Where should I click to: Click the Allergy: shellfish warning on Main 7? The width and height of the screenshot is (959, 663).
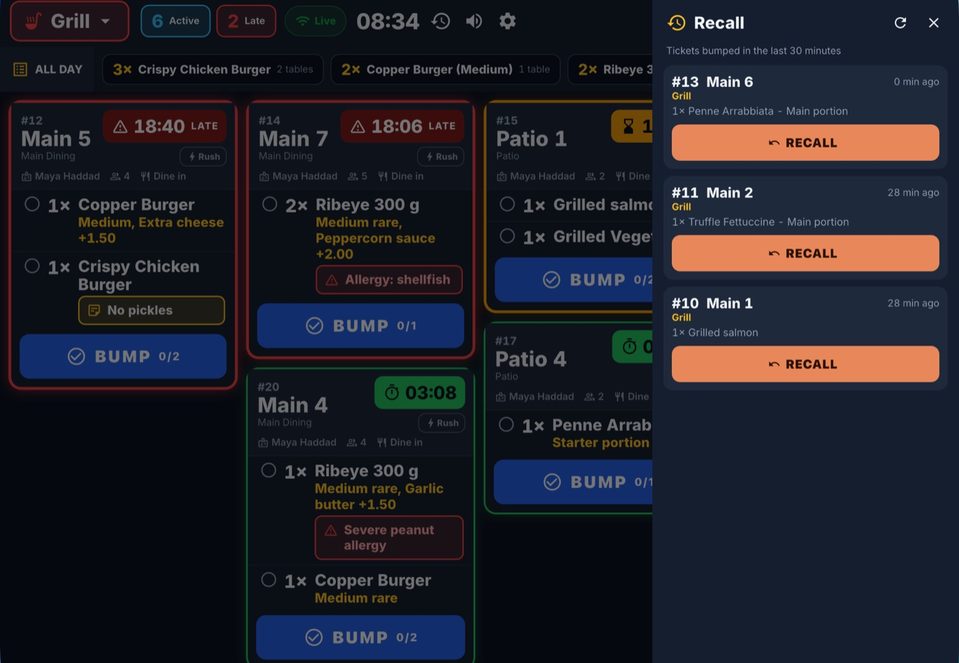pyautogui.click(x=389, y=280)
